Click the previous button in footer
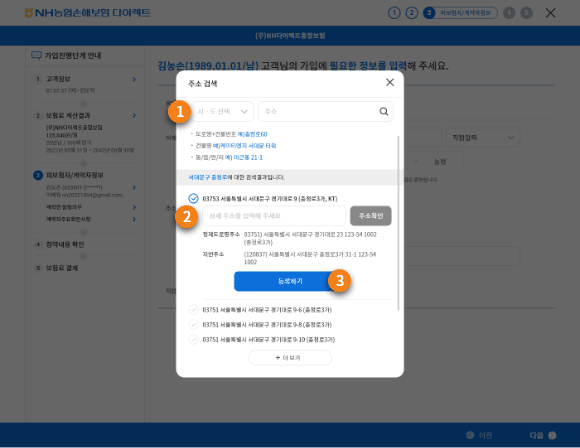Viewport: 580px width, 448px height. coord(479,435)
